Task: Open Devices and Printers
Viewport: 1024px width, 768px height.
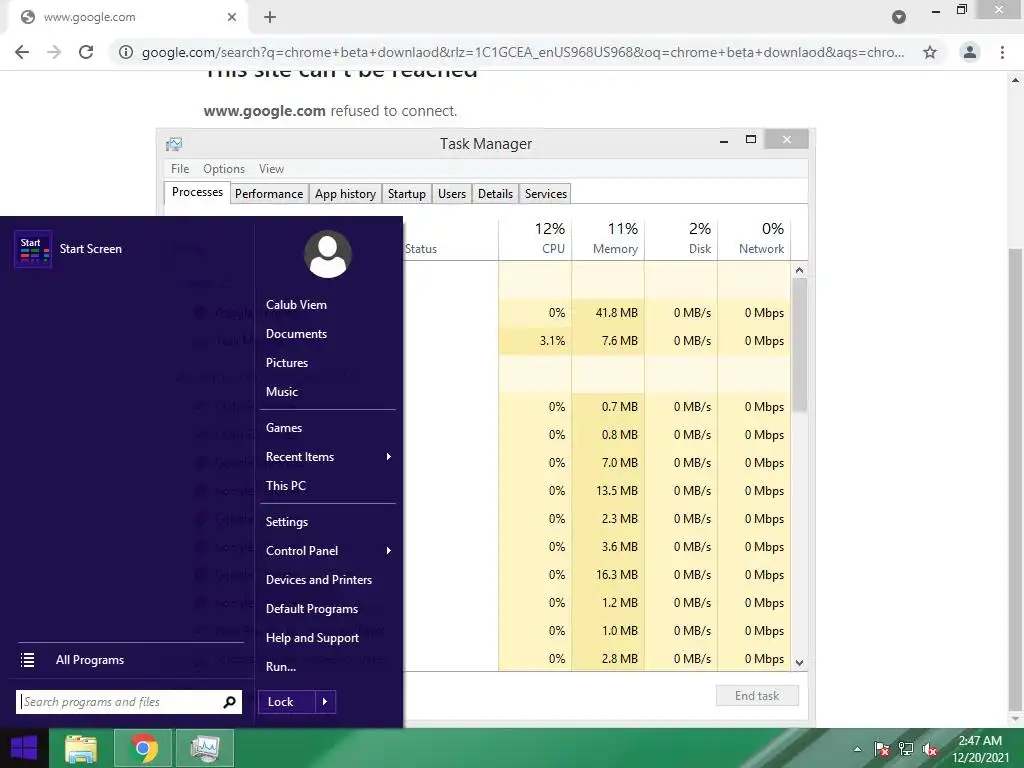Action: (319, 580)
